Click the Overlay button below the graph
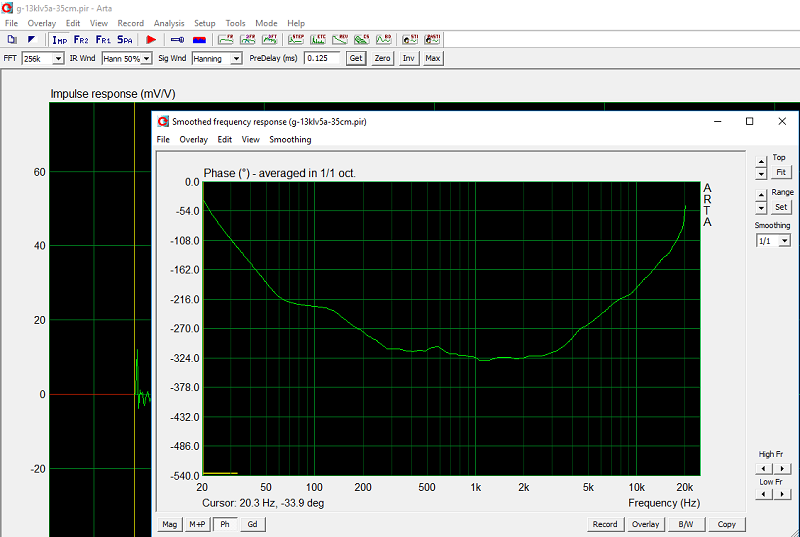The image size is (800, 537). (645, 524)
